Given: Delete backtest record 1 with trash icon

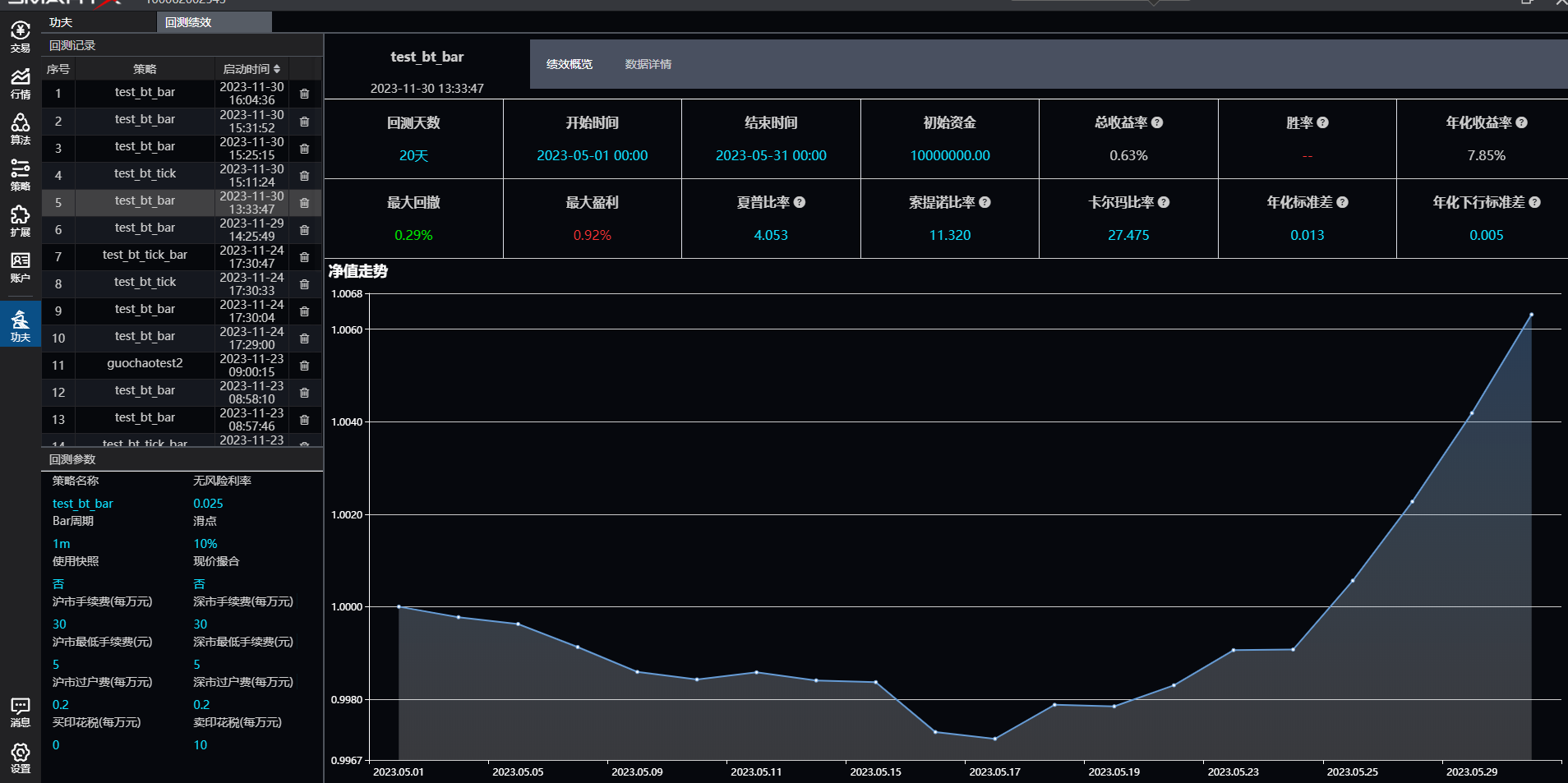Looking at the screenshot, I should tap(304, 94).
